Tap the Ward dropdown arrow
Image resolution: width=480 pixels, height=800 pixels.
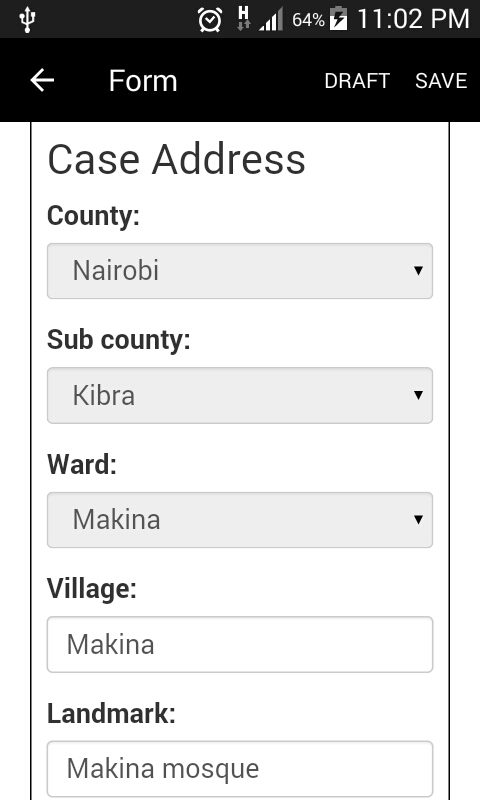418,519
